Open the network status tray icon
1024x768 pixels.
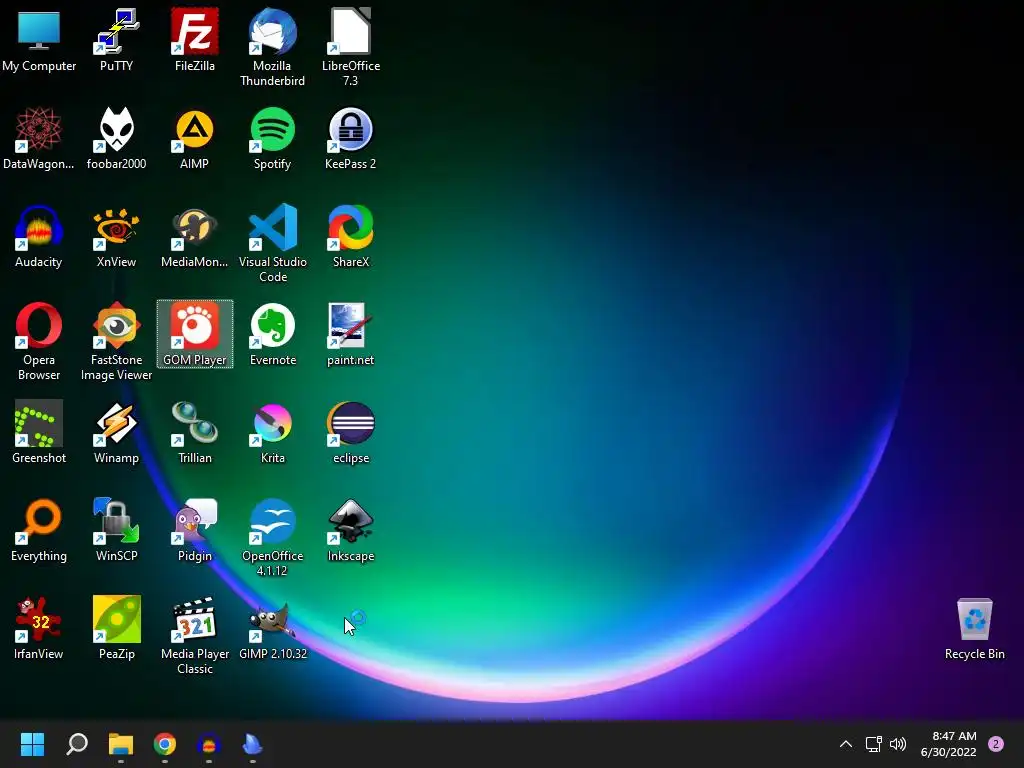(x=873, y=744)
